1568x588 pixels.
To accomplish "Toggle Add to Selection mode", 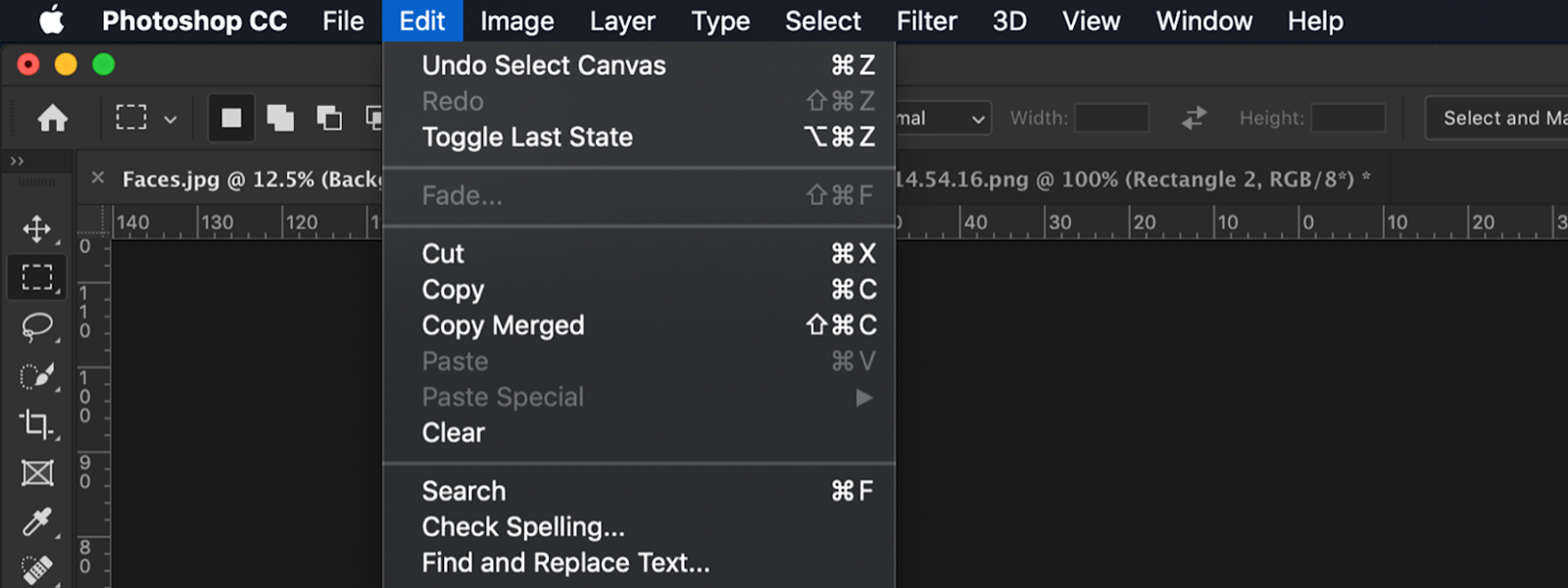I will (x=280, y=119).
